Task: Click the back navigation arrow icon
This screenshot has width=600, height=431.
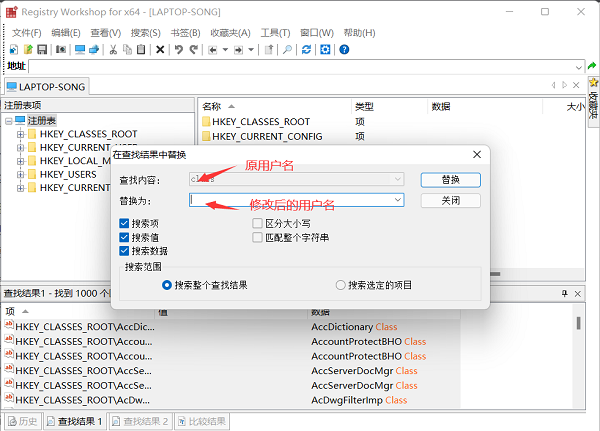Action: (213, 50)
